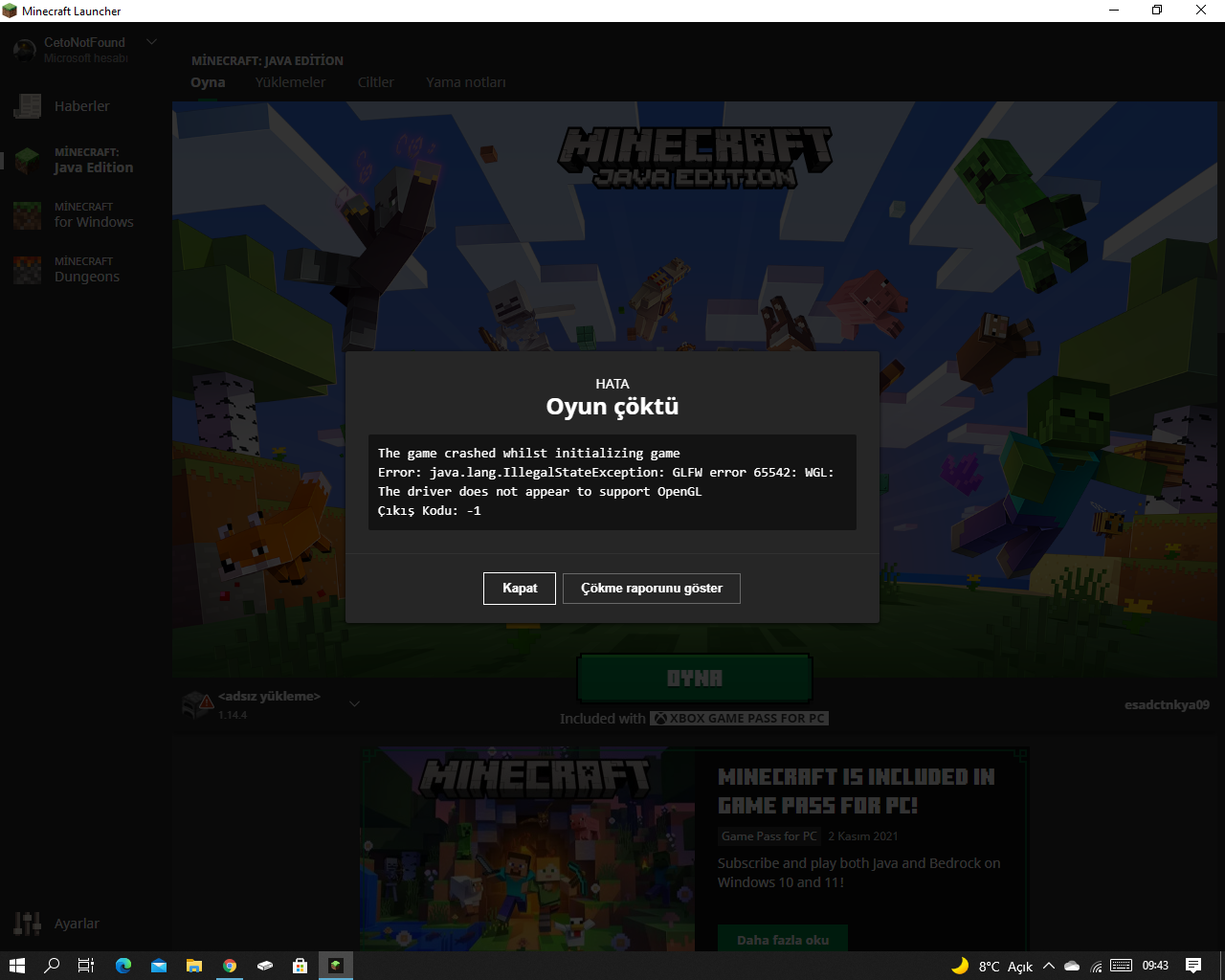Switch to the Yüklemeler tab
Image resolution: width=1225 pixels, height=980 pixels.
click(290, 82)
